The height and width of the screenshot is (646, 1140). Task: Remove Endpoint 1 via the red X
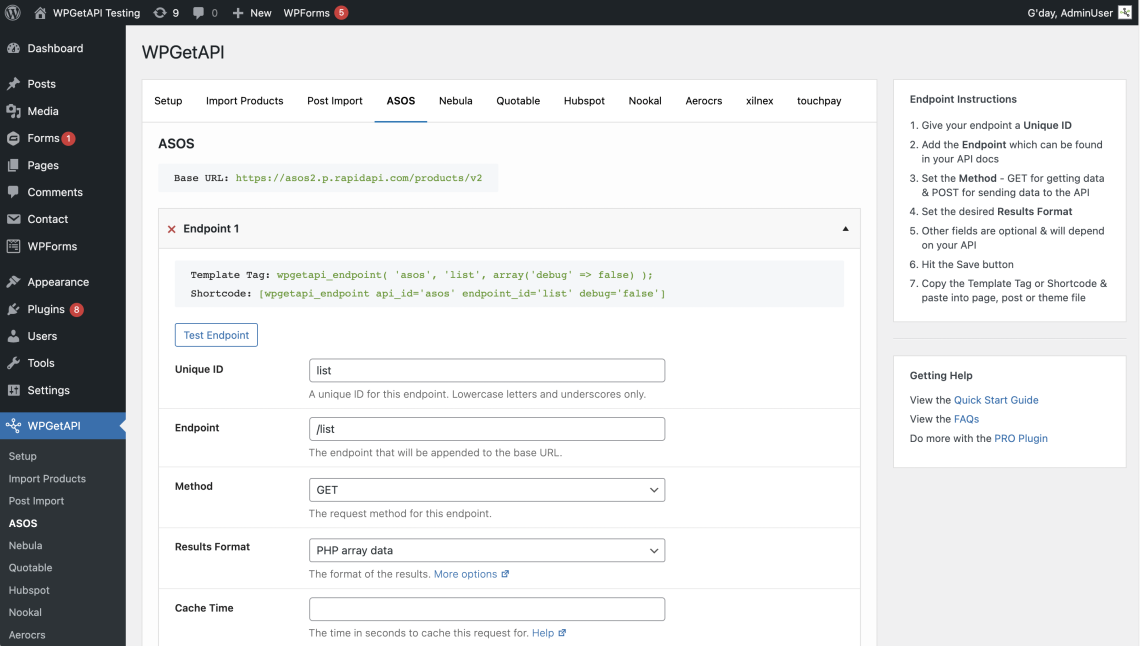[170, 228]
